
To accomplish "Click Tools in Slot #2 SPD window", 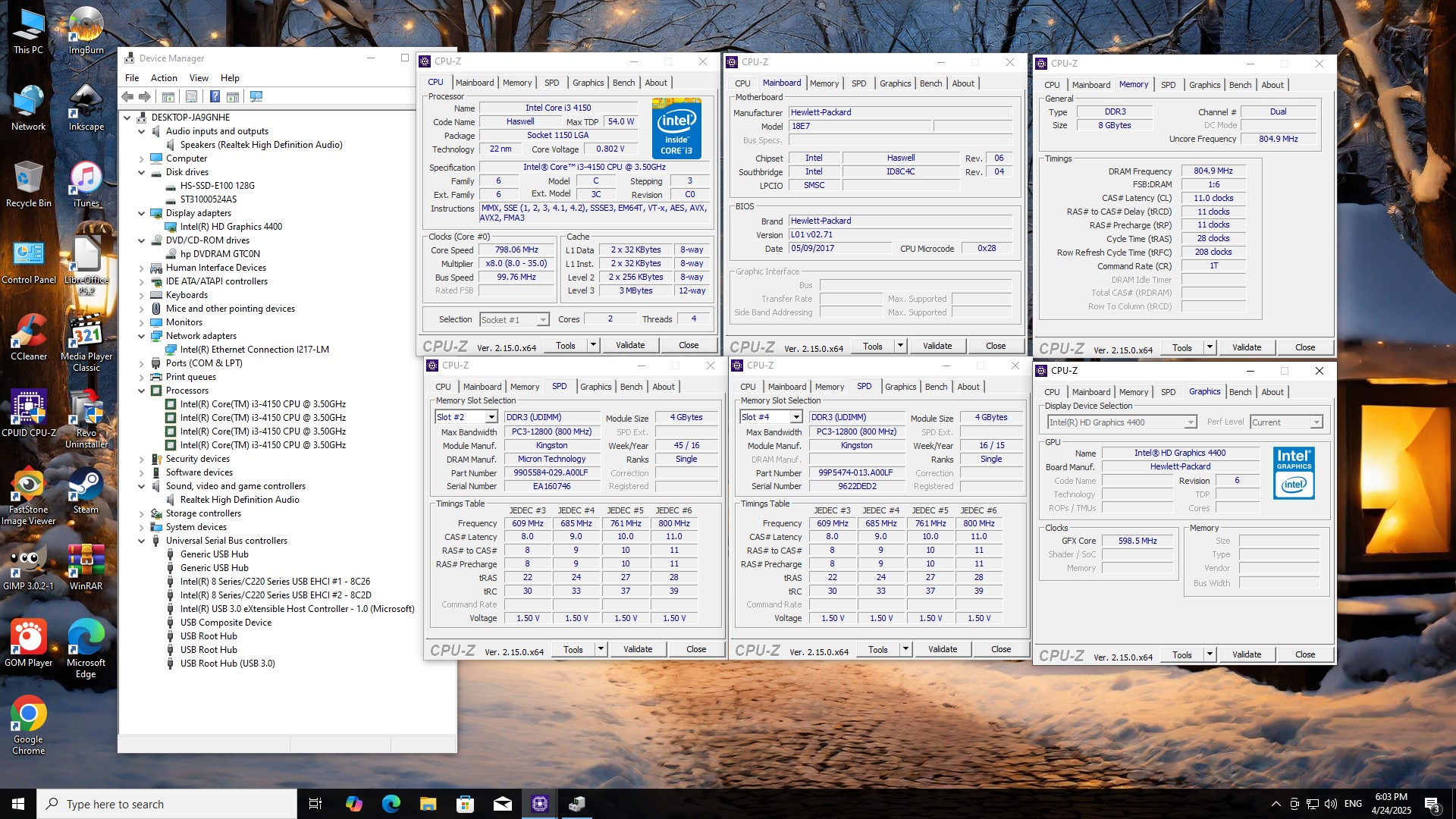I will pyautogui.click(x=573, y=649).
